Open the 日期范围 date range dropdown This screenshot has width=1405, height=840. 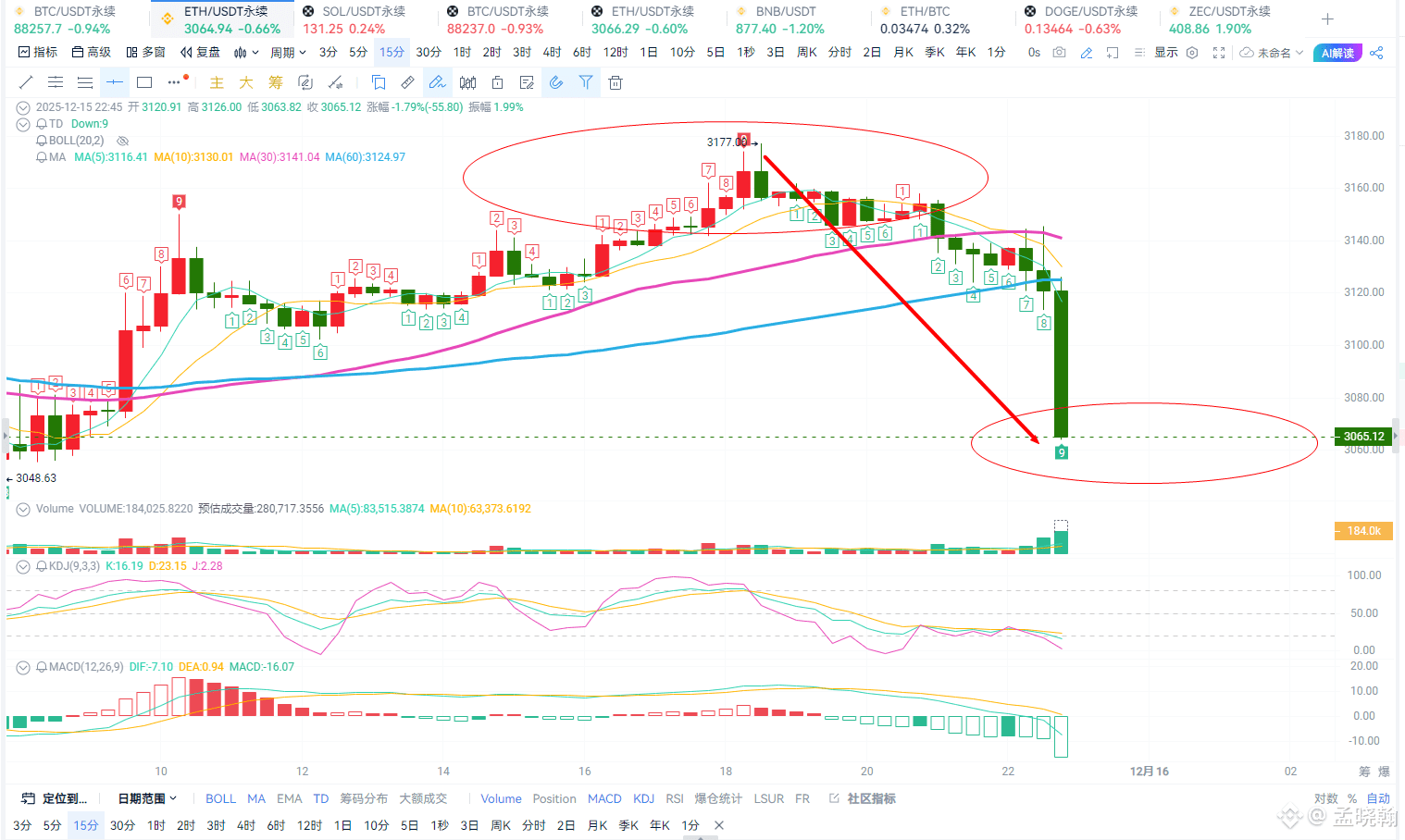(x=147, y=798)
